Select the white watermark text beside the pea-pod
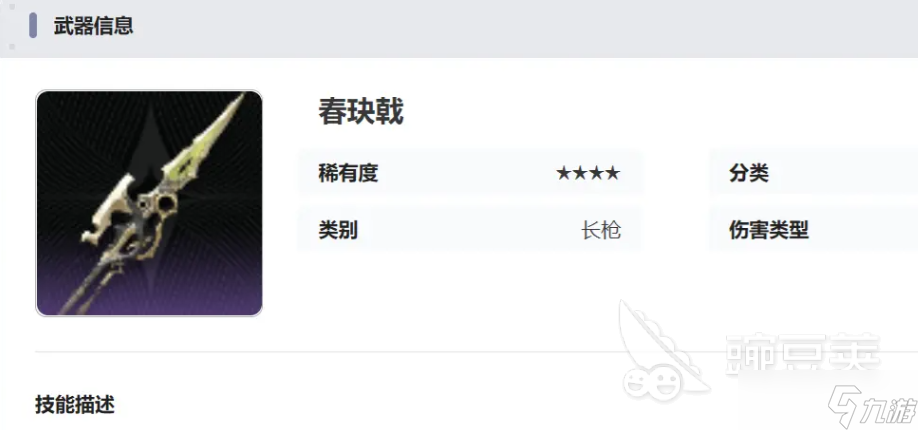The height and width of the screenshot is (430, 918). click(803, 354)
